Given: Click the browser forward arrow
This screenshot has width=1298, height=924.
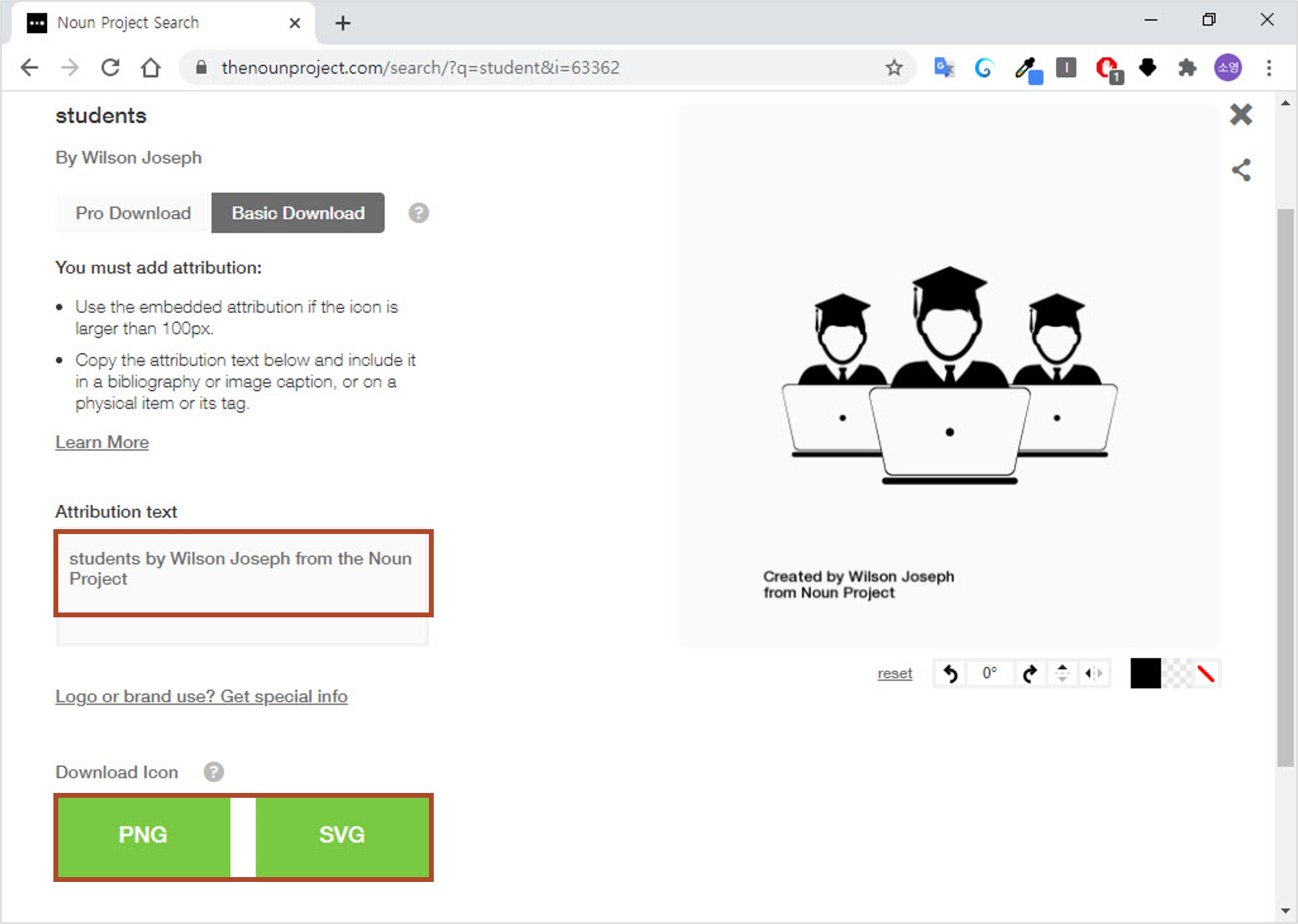Looking at the screenshot, I should click(x=70, y=68).
